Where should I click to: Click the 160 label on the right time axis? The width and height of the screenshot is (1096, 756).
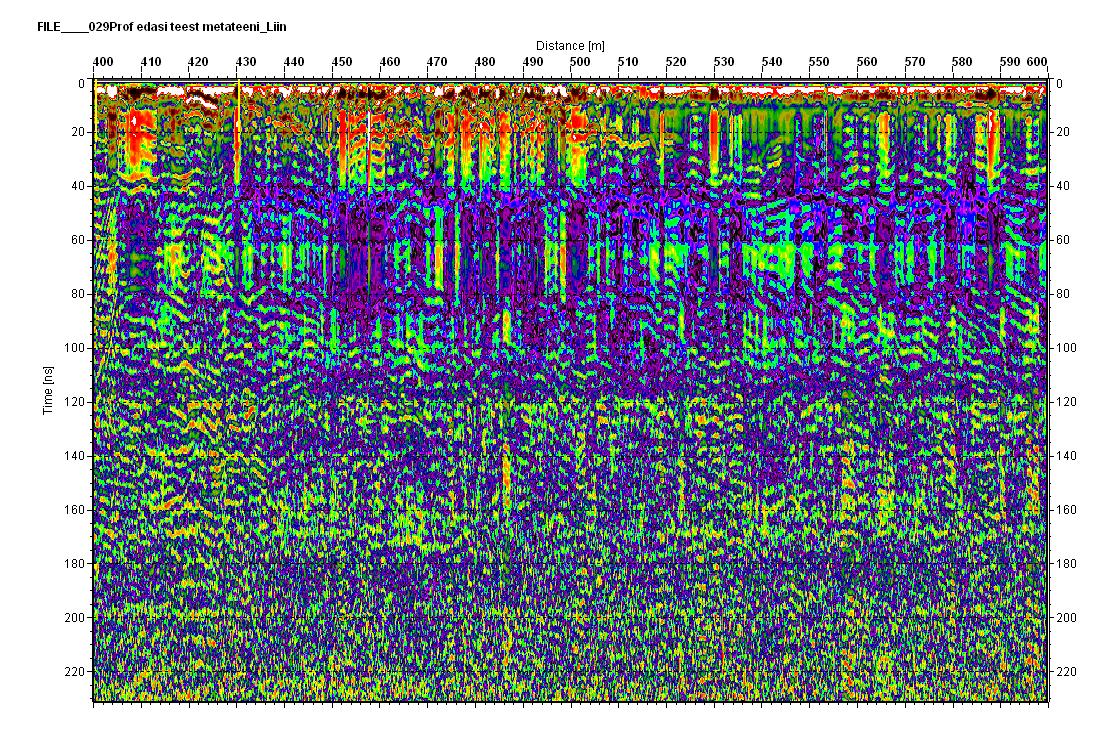coord(1067,509)
